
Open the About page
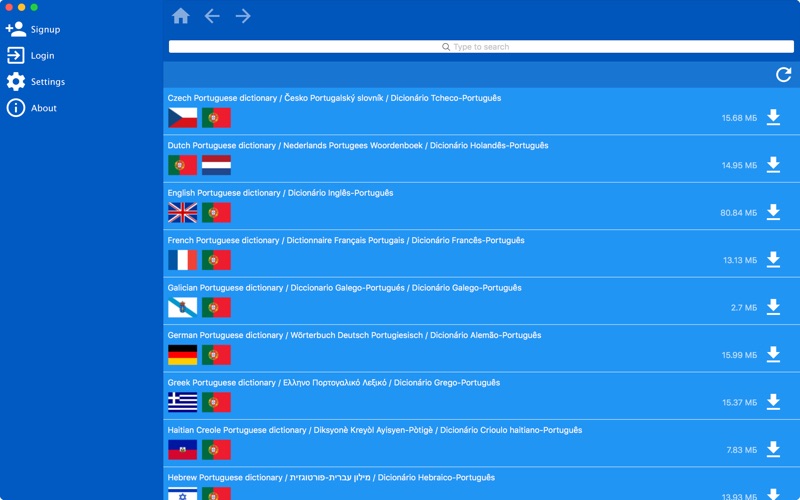(x=32, y=108)
